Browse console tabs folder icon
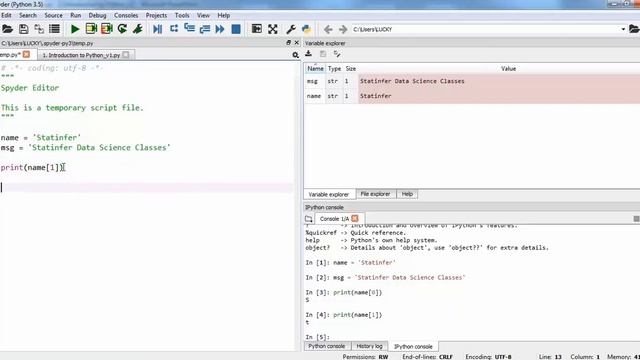This screenshot has width=640, height=360. point(309,219)
